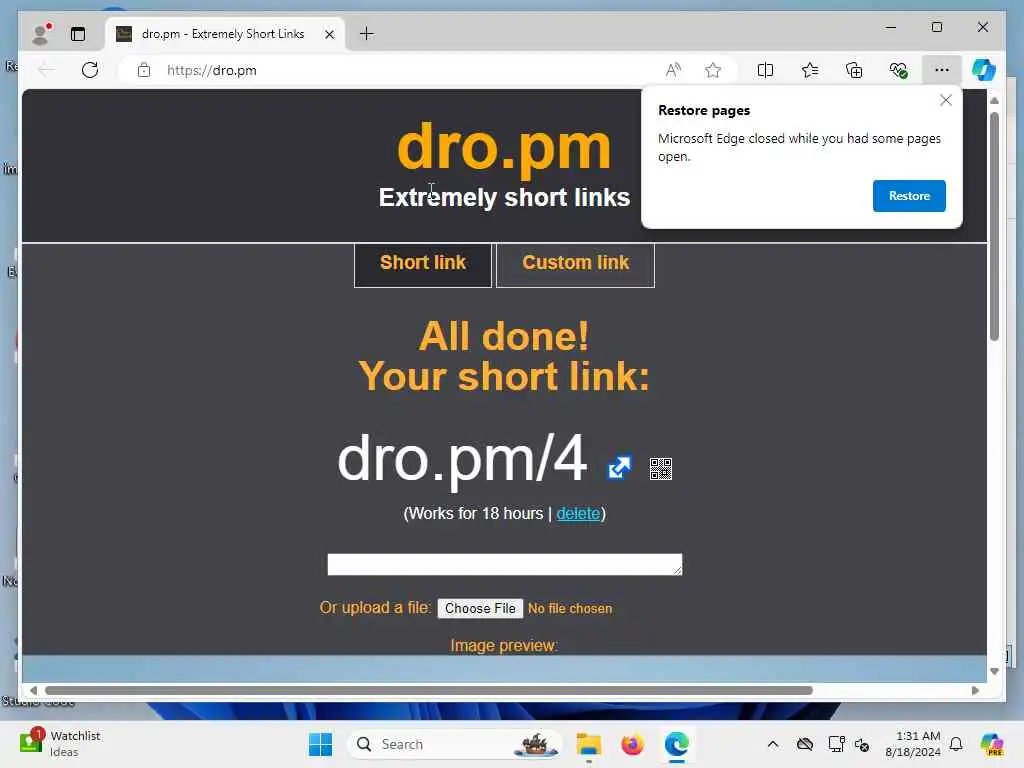Open the Windows Start menu
The image size is (1024, 768).
[x=320, y=744]
